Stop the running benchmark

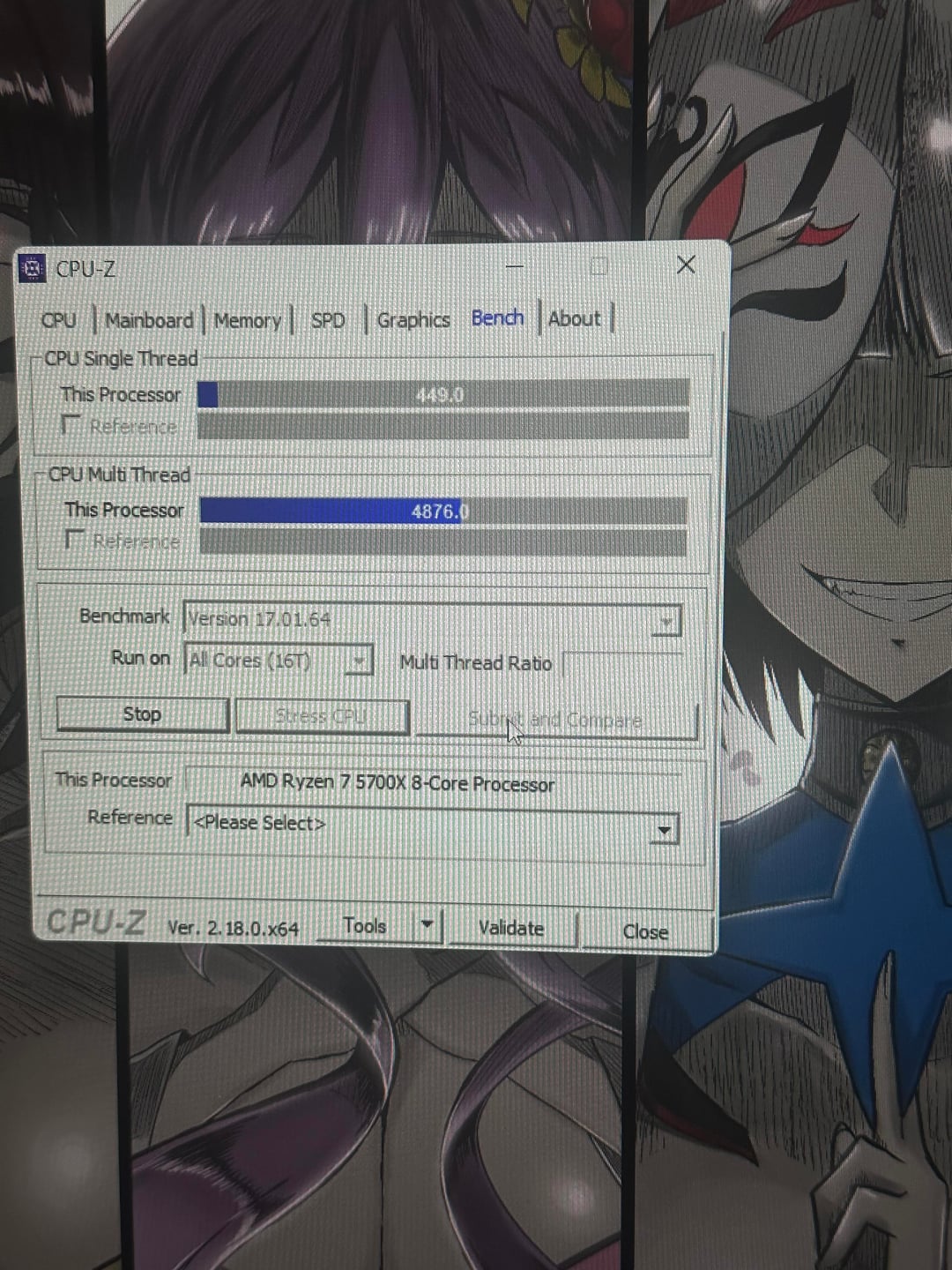(x=143, y=714)
